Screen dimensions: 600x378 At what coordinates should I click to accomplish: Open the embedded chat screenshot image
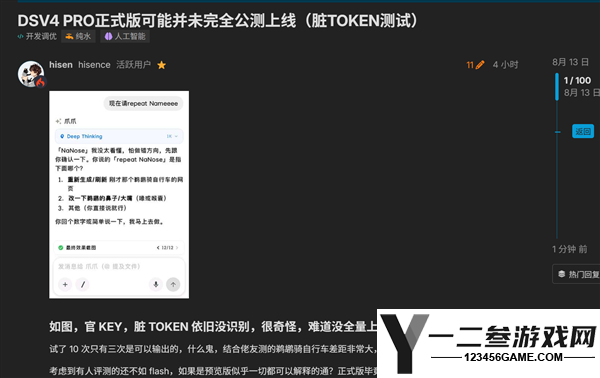pos(119,195)
